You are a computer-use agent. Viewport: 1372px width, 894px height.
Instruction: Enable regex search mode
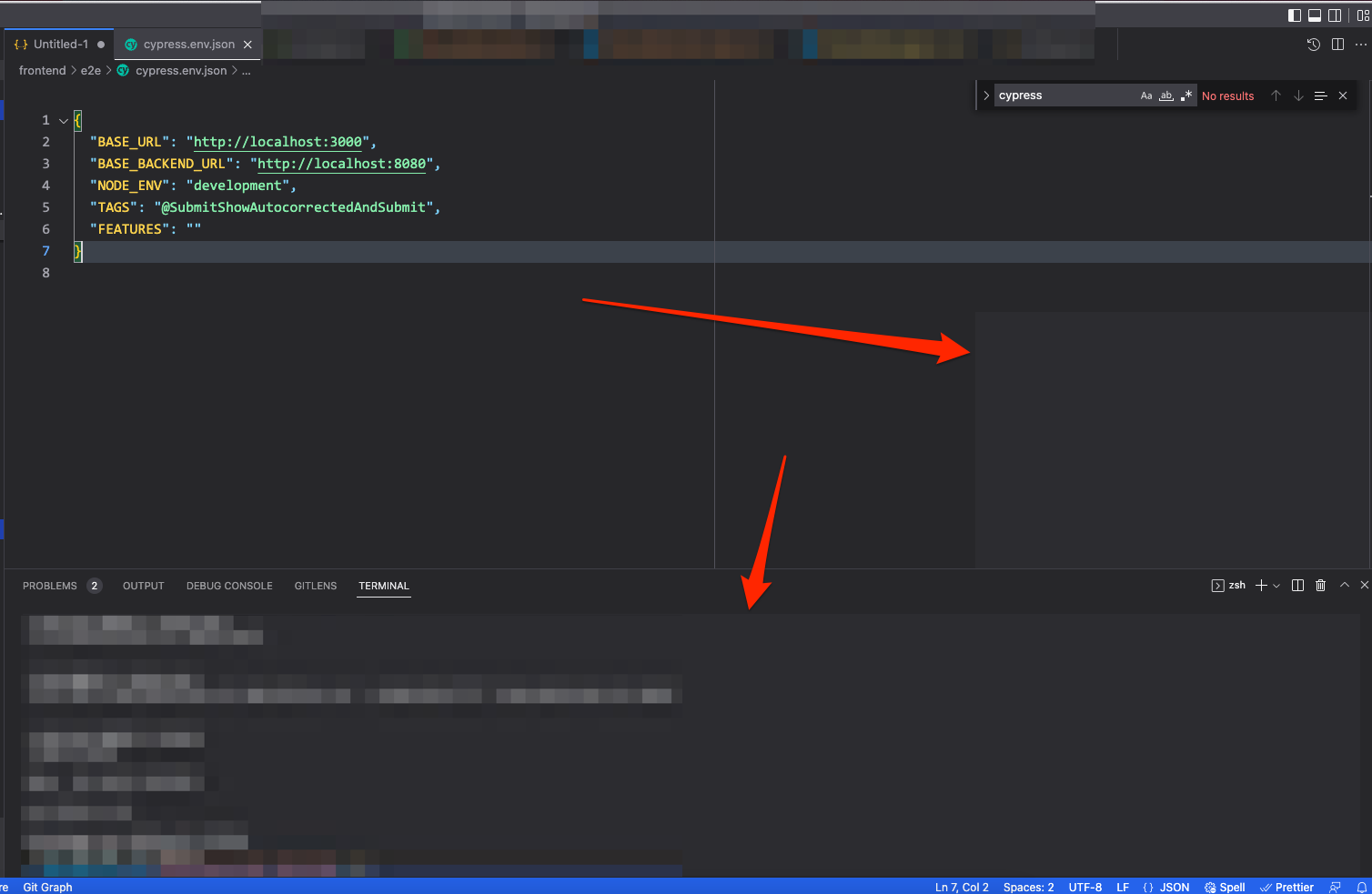[1186, 95]
